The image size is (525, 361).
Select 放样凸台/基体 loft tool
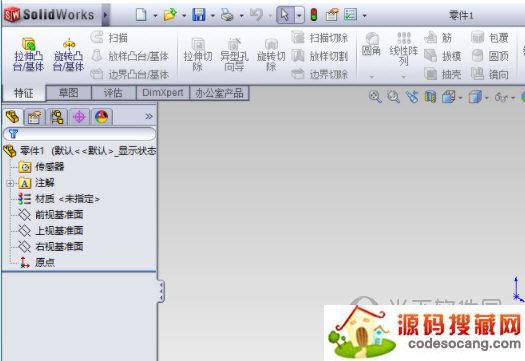coord(130,56)
